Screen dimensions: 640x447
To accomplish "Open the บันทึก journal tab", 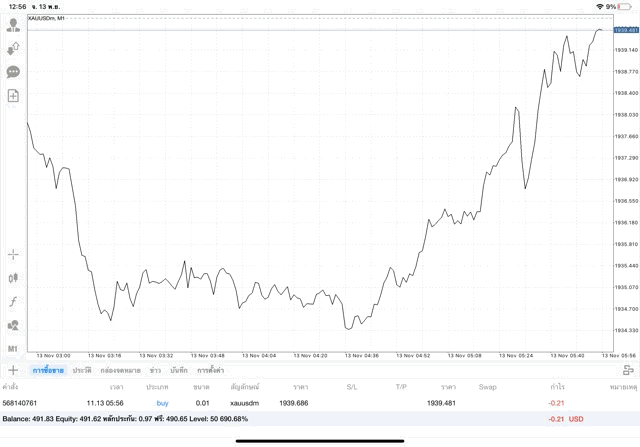I will (179, 370).
